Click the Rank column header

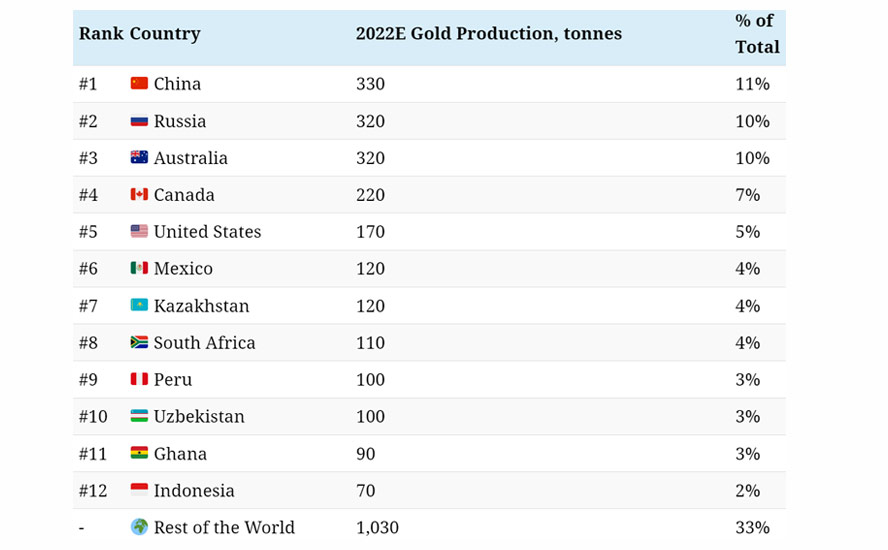point(101,34)
